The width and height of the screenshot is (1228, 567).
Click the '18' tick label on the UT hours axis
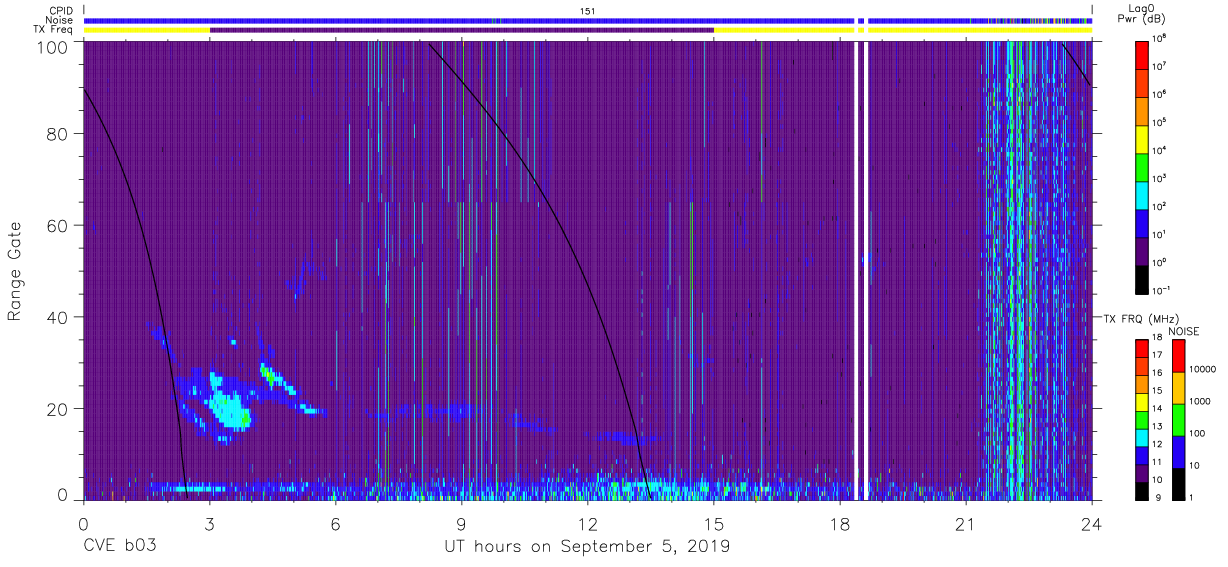point(840,522)
